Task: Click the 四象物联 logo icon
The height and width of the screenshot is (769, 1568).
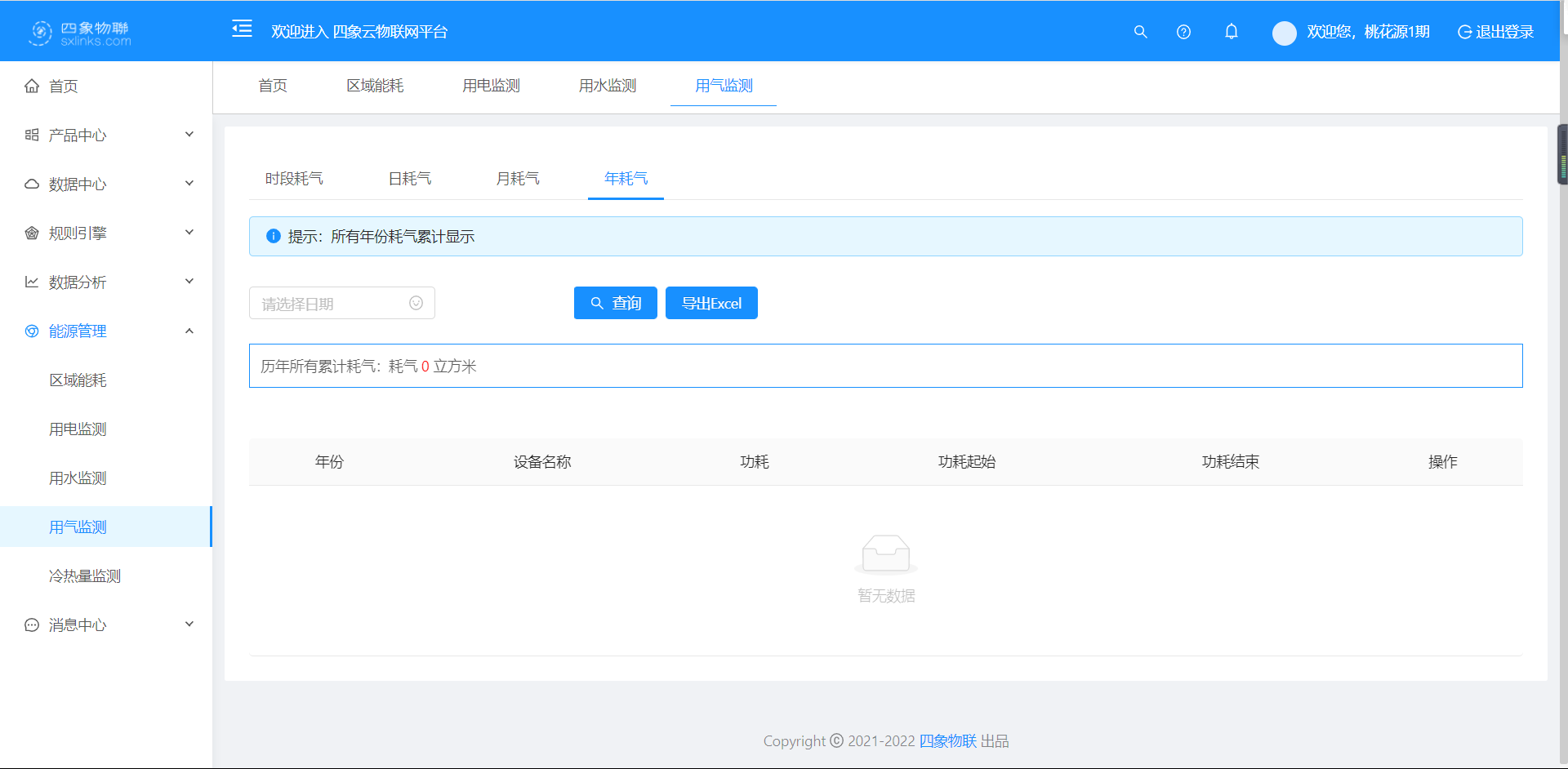Action: [39, 33]
